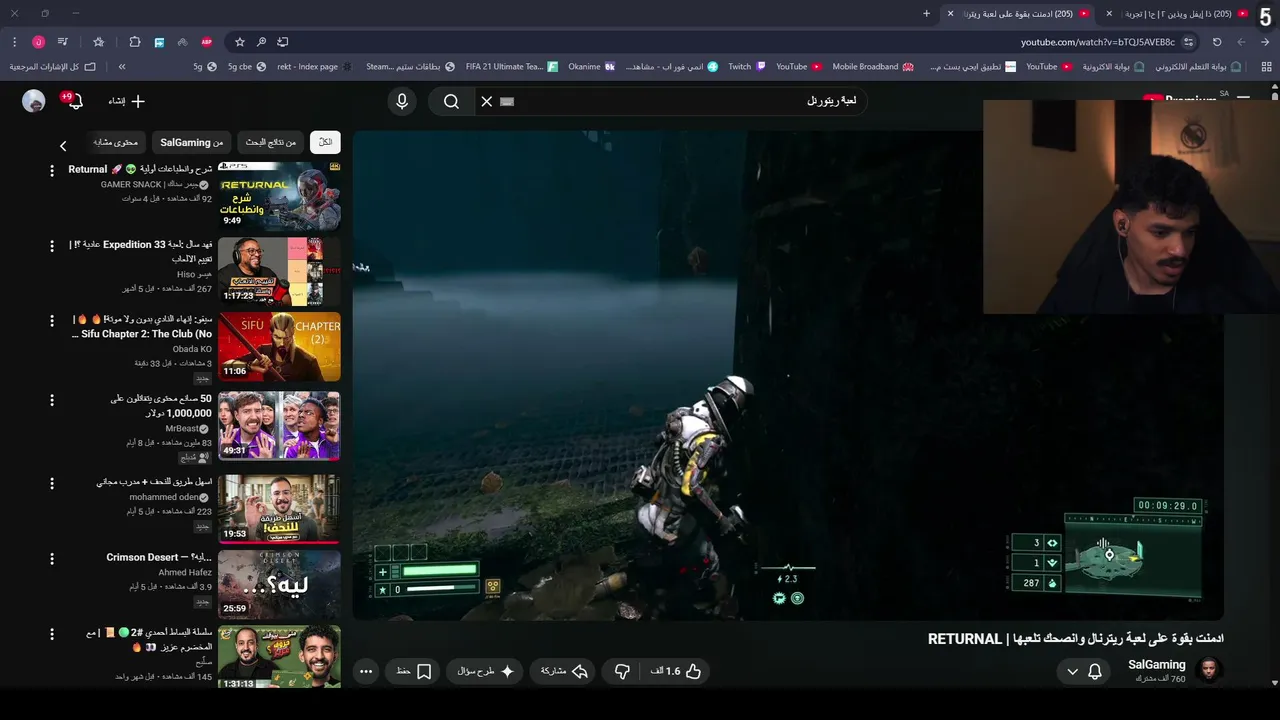The height and width of the screenshot is (720, 1280).
Task: Select the من SalGaming chip
Action: pos(192,142)
